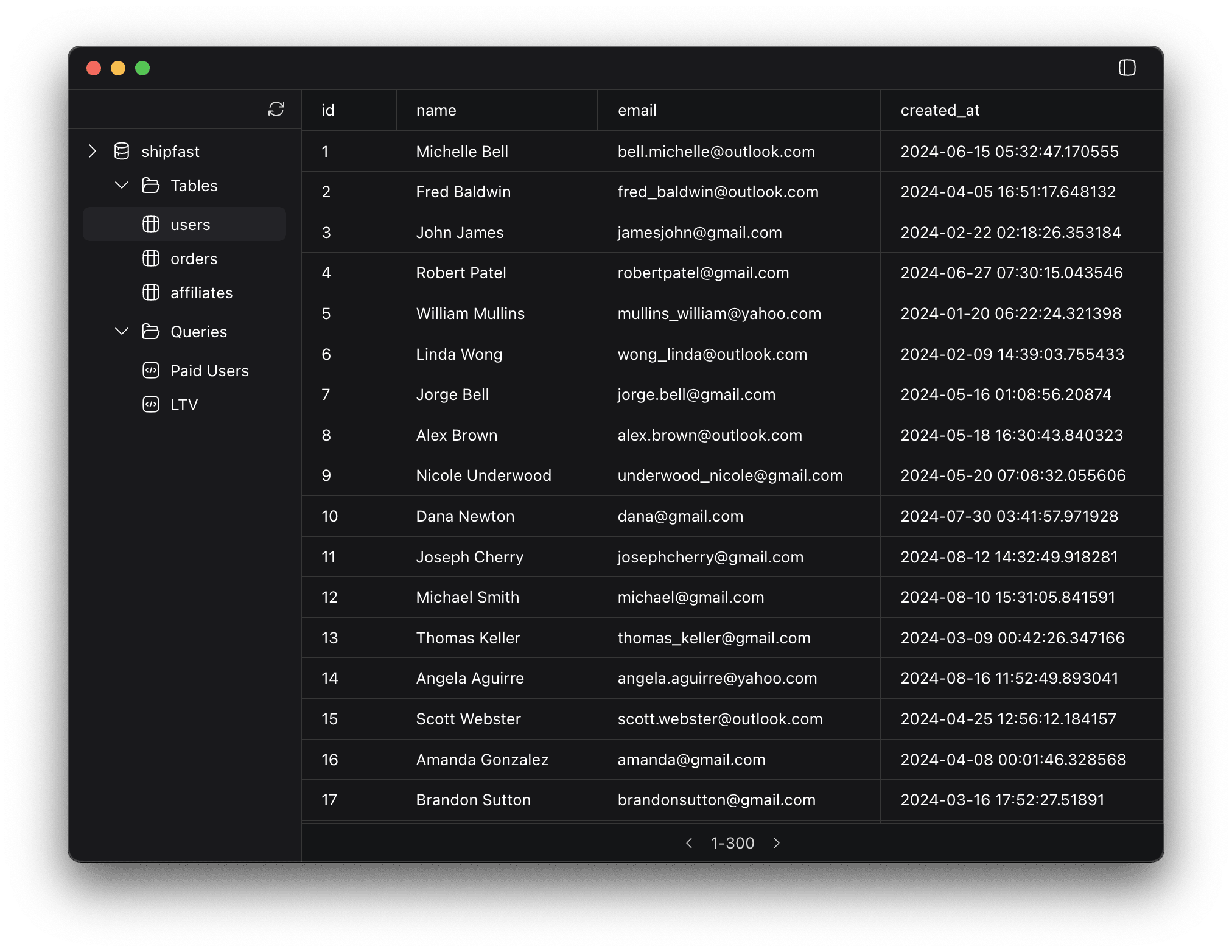Click the refresh icon in sidebar

point(276,109)
